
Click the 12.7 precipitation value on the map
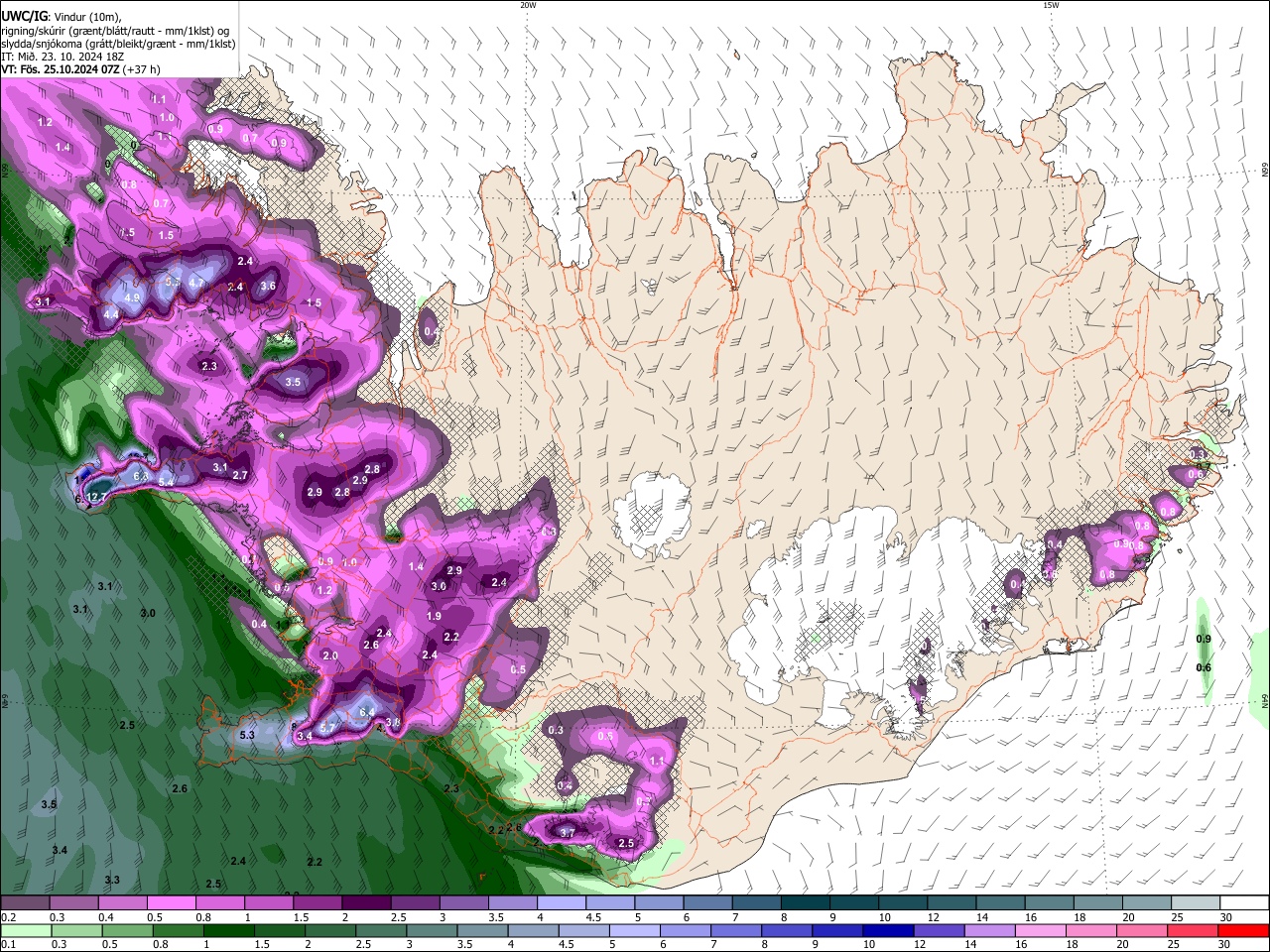point(97,497)
